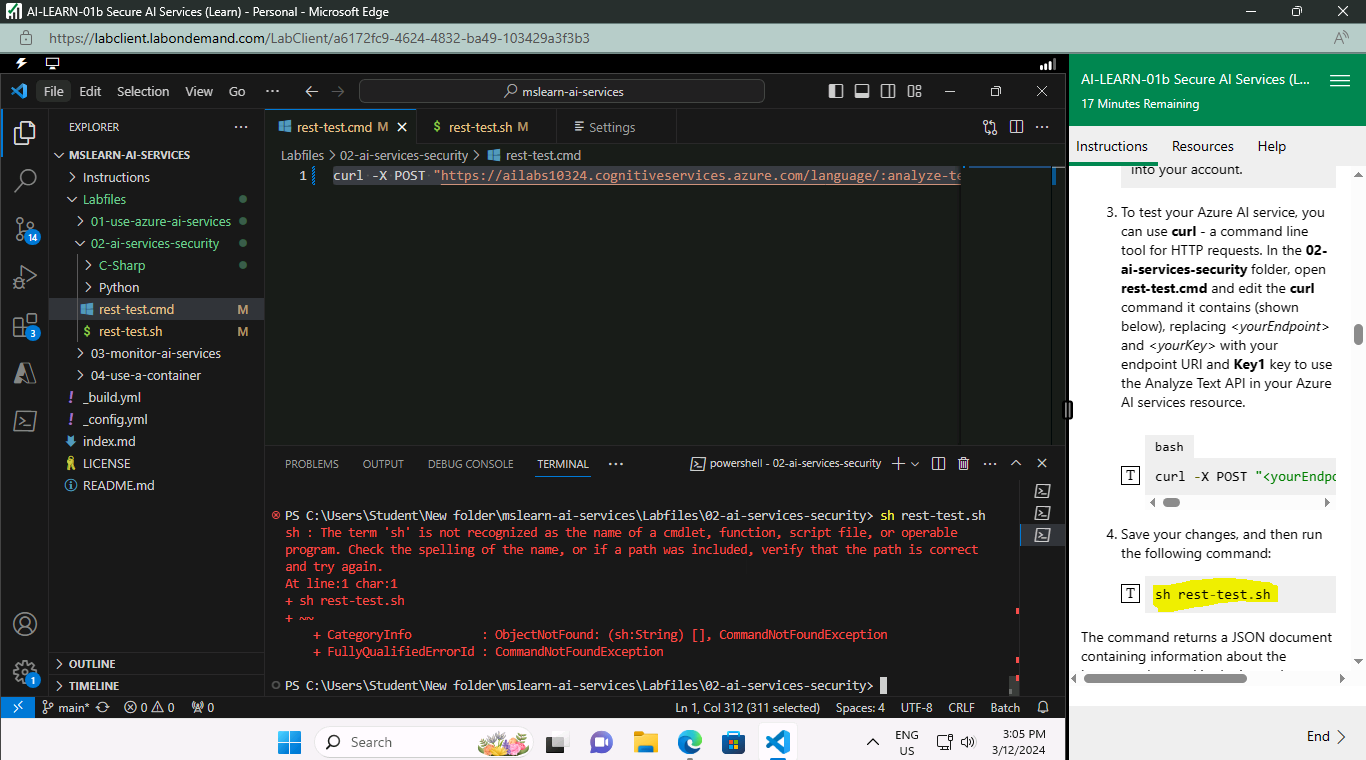This screenshot has height=760, width=1366.
Task: Switch to the PROBLEMS panel tab
Action: click(x=312, y=464)
